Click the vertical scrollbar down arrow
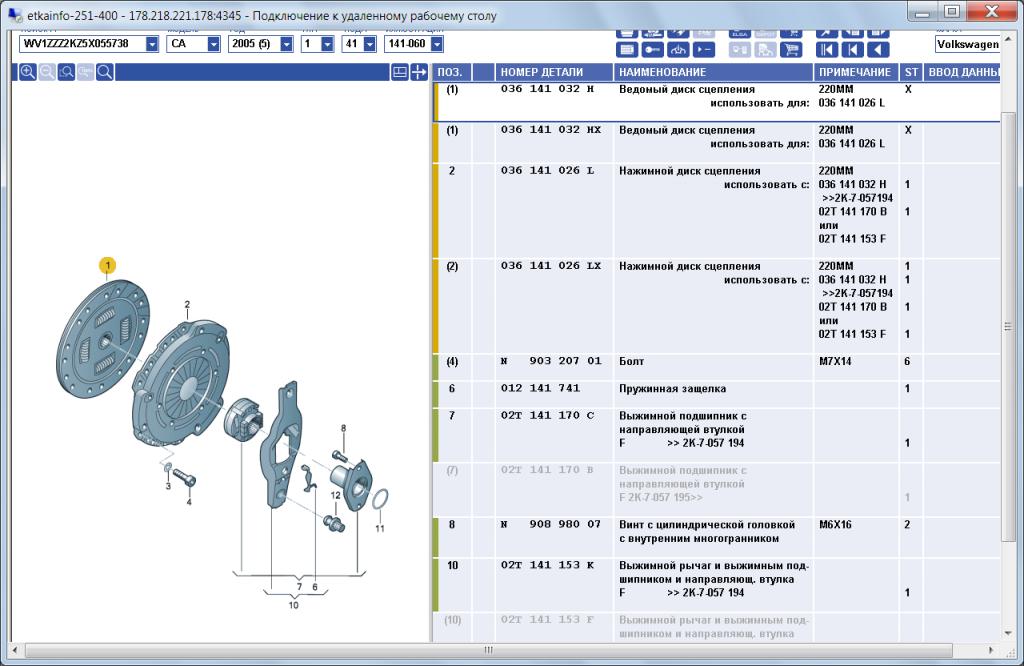This screenshot has width=1024, height=666. tap(1008, 633)
